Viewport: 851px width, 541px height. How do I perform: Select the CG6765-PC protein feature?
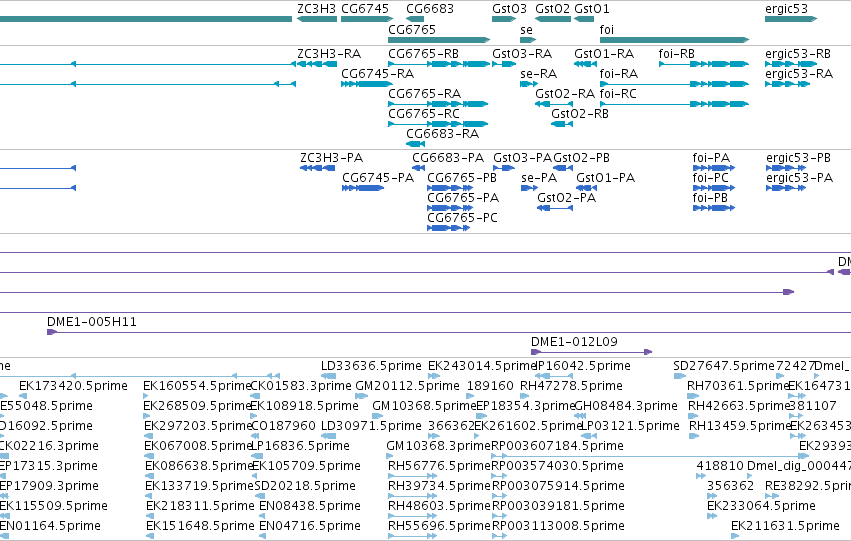tap(448, 228)
